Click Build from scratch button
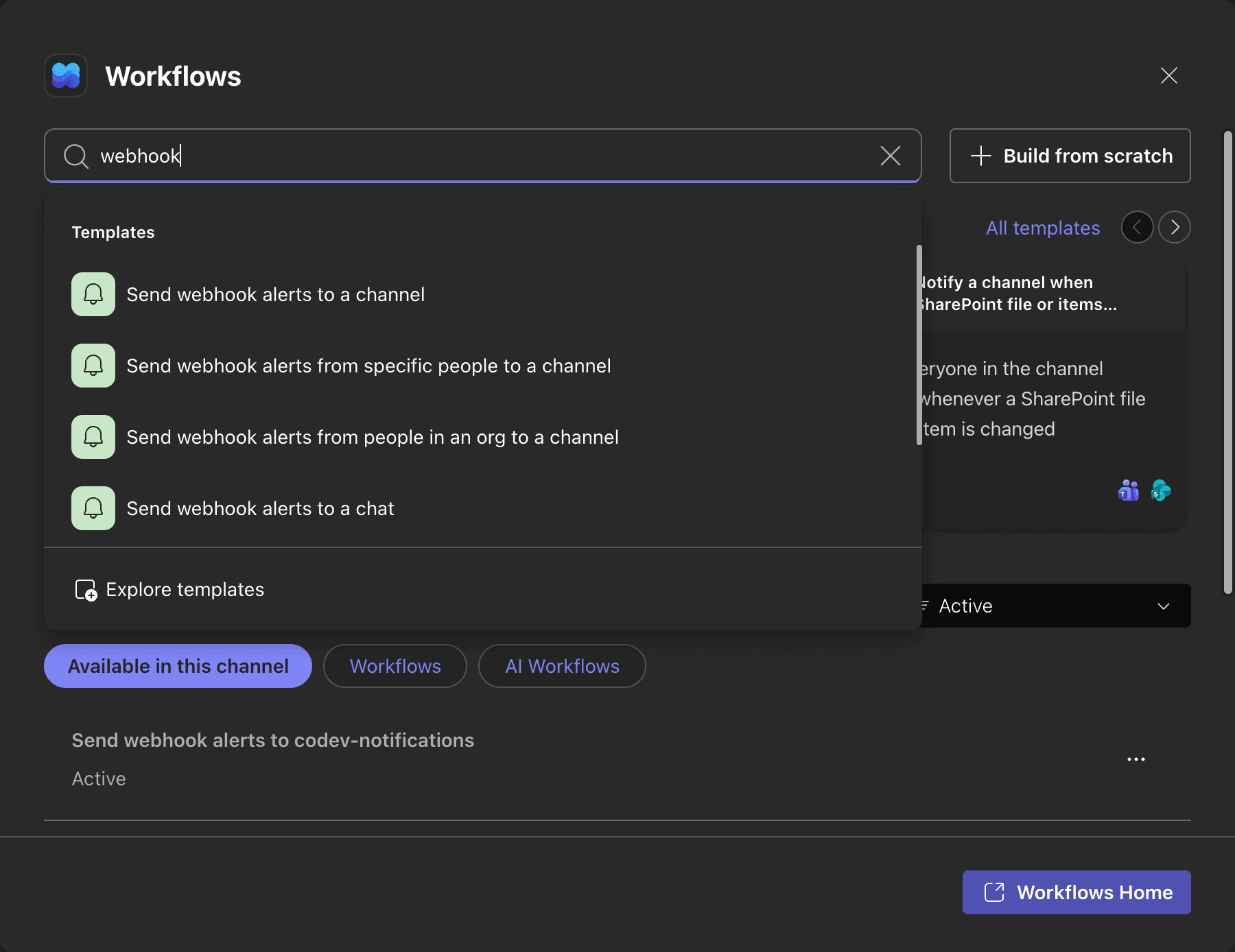 coord(1070,156)
